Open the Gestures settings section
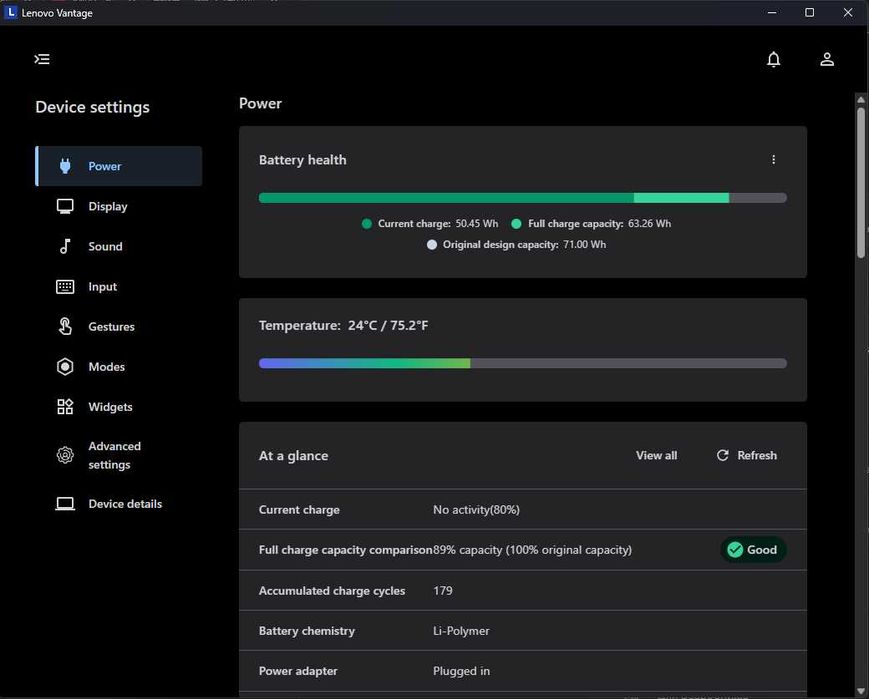This screenshot has width=869, height=699. (111, 326)
